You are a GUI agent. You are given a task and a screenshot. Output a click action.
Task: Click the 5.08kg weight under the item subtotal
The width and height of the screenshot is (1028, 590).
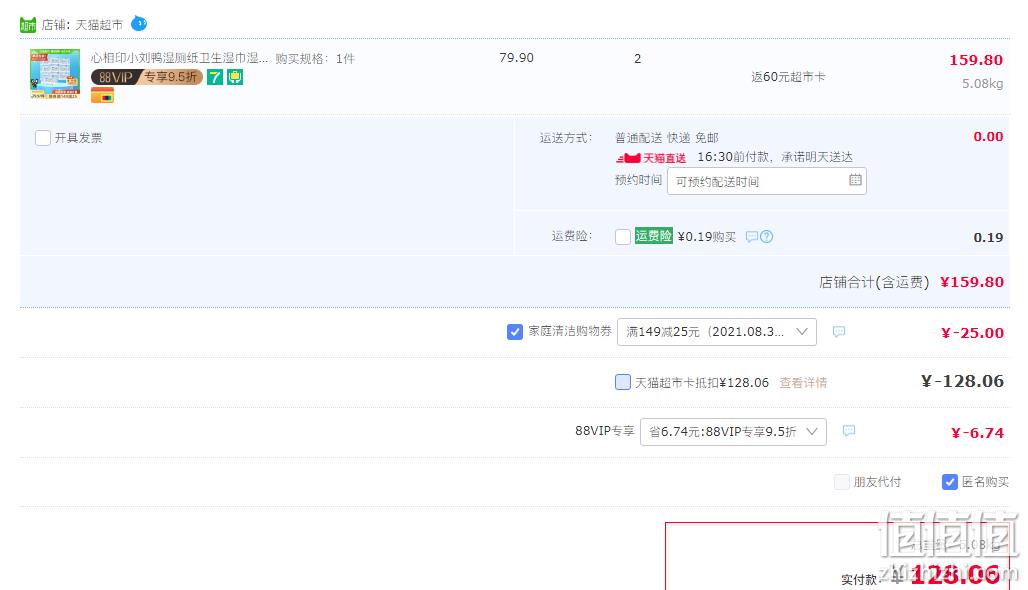tap(982, 84)
